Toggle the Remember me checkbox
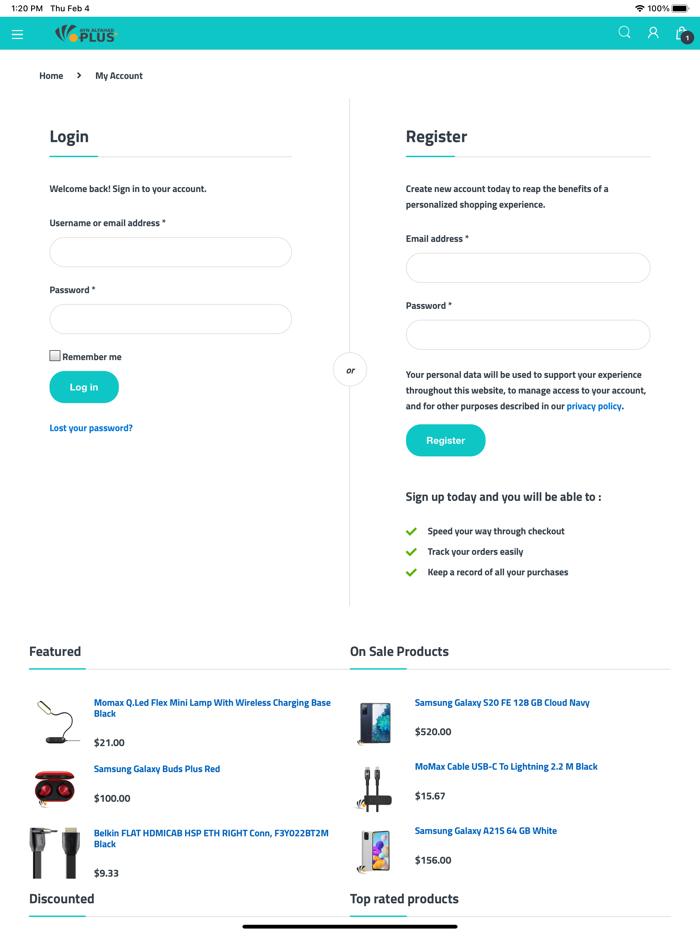The width and height of the screenshot is (700, 934). pyautogui.click(x=55, y=356)
